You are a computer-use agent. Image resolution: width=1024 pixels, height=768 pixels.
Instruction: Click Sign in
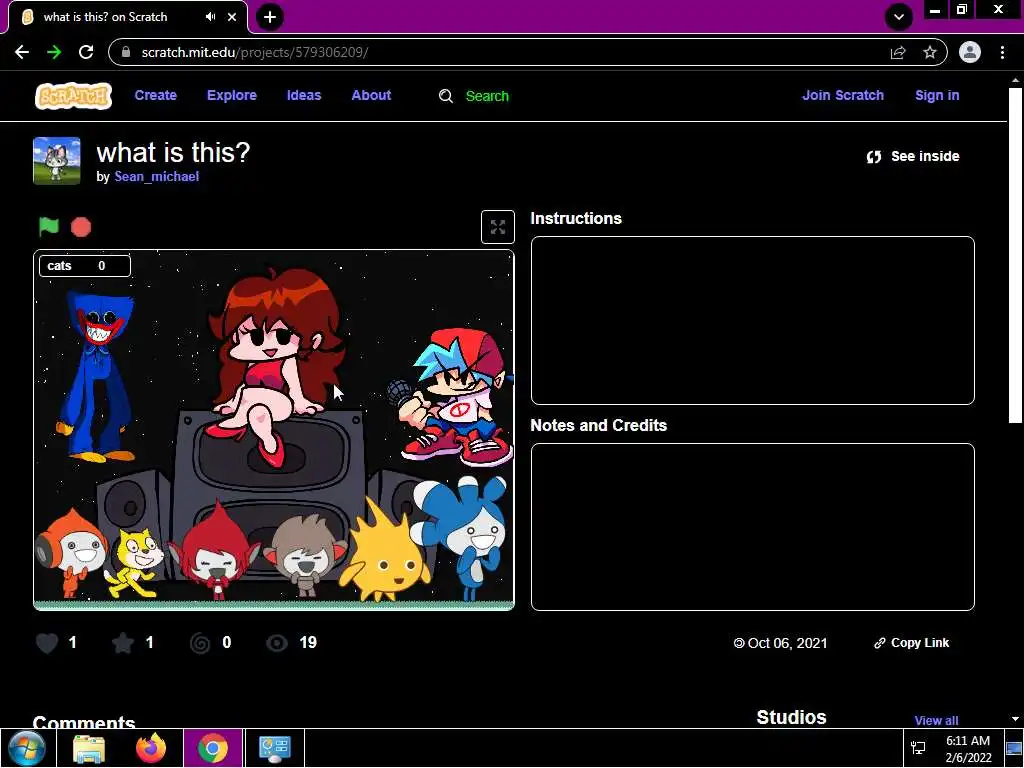tap(937, 95)
